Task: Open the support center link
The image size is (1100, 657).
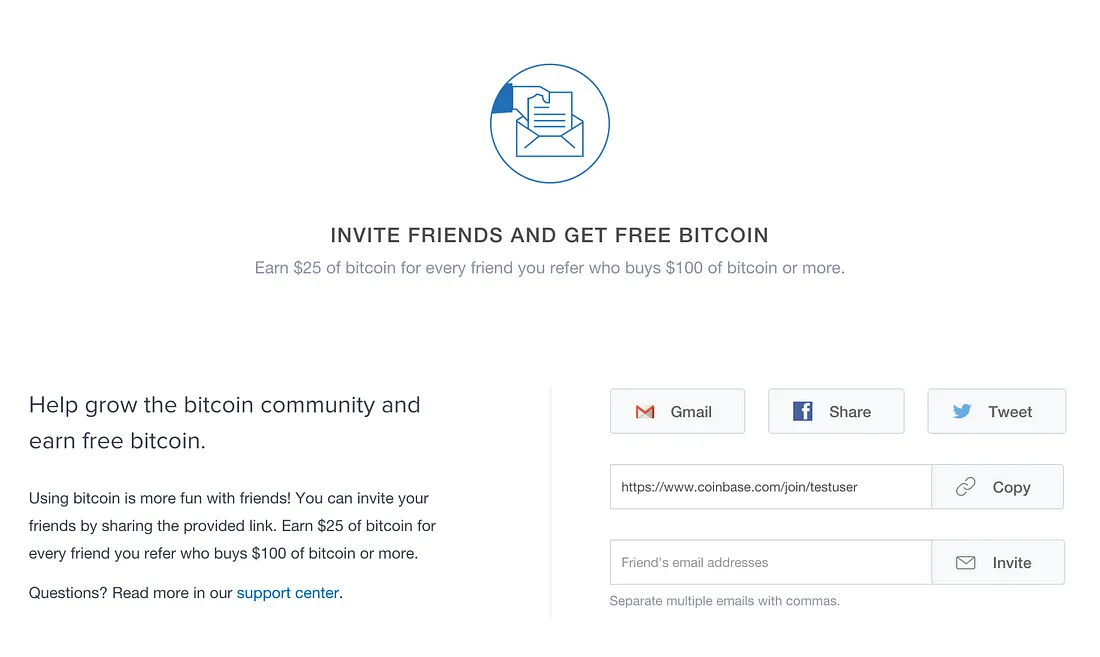Action: coord(287,592)
